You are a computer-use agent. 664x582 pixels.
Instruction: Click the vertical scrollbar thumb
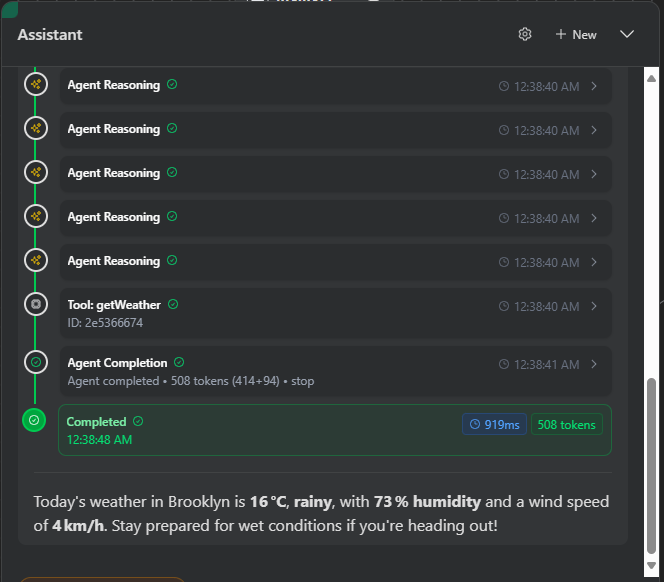651,466
